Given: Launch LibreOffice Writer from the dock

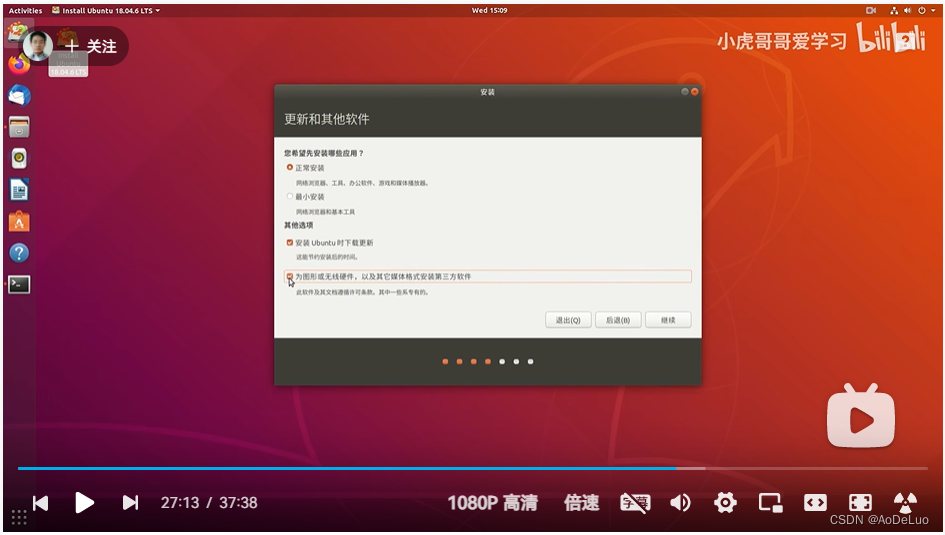Looking at the screenshot, I should click(19, 190).
